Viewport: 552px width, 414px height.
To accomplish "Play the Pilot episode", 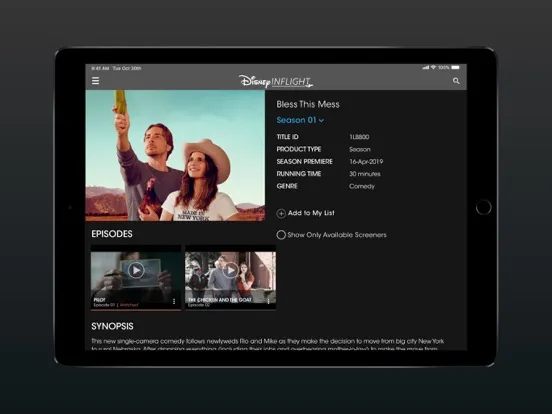I will [x=136, y=270].
